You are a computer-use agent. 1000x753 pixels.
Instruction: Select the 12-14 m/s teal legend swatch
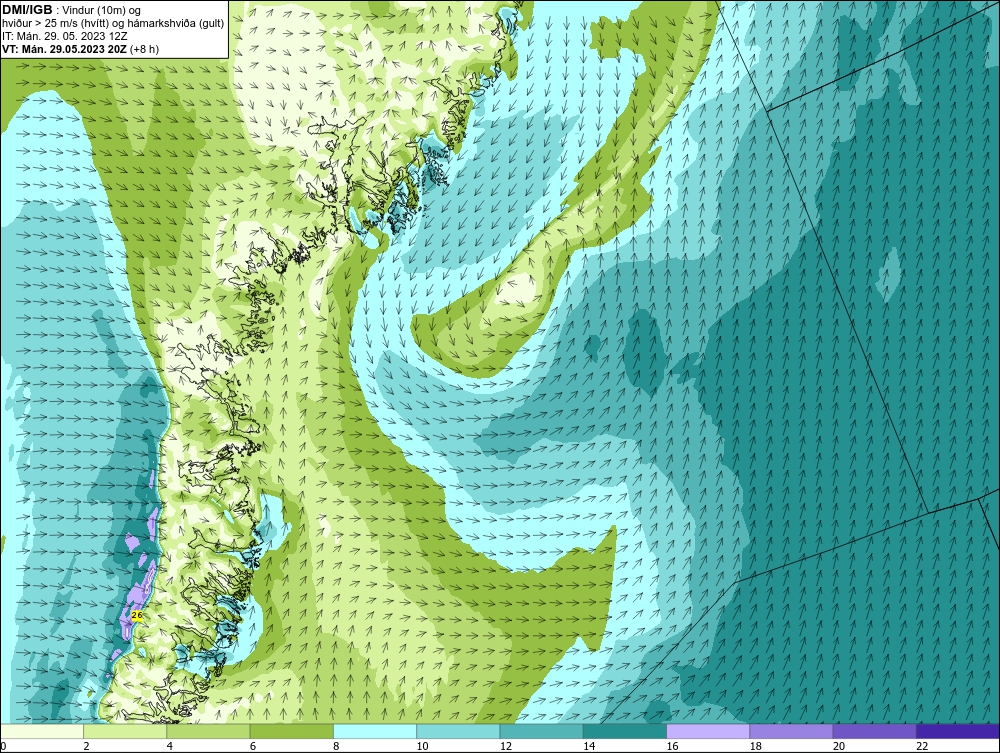[x=541, y=731]
